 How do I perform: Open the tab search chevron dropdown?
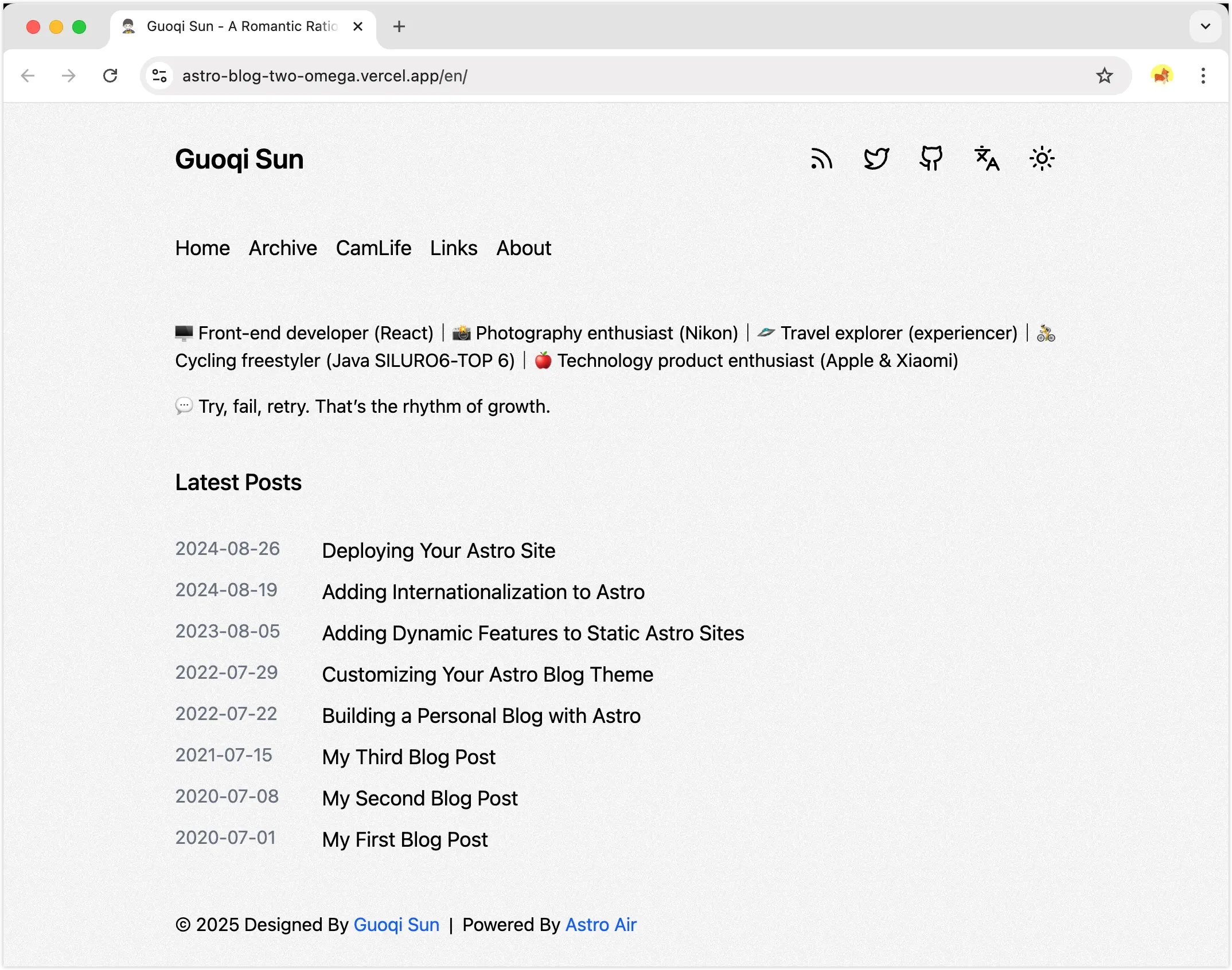coord(1204,26)
